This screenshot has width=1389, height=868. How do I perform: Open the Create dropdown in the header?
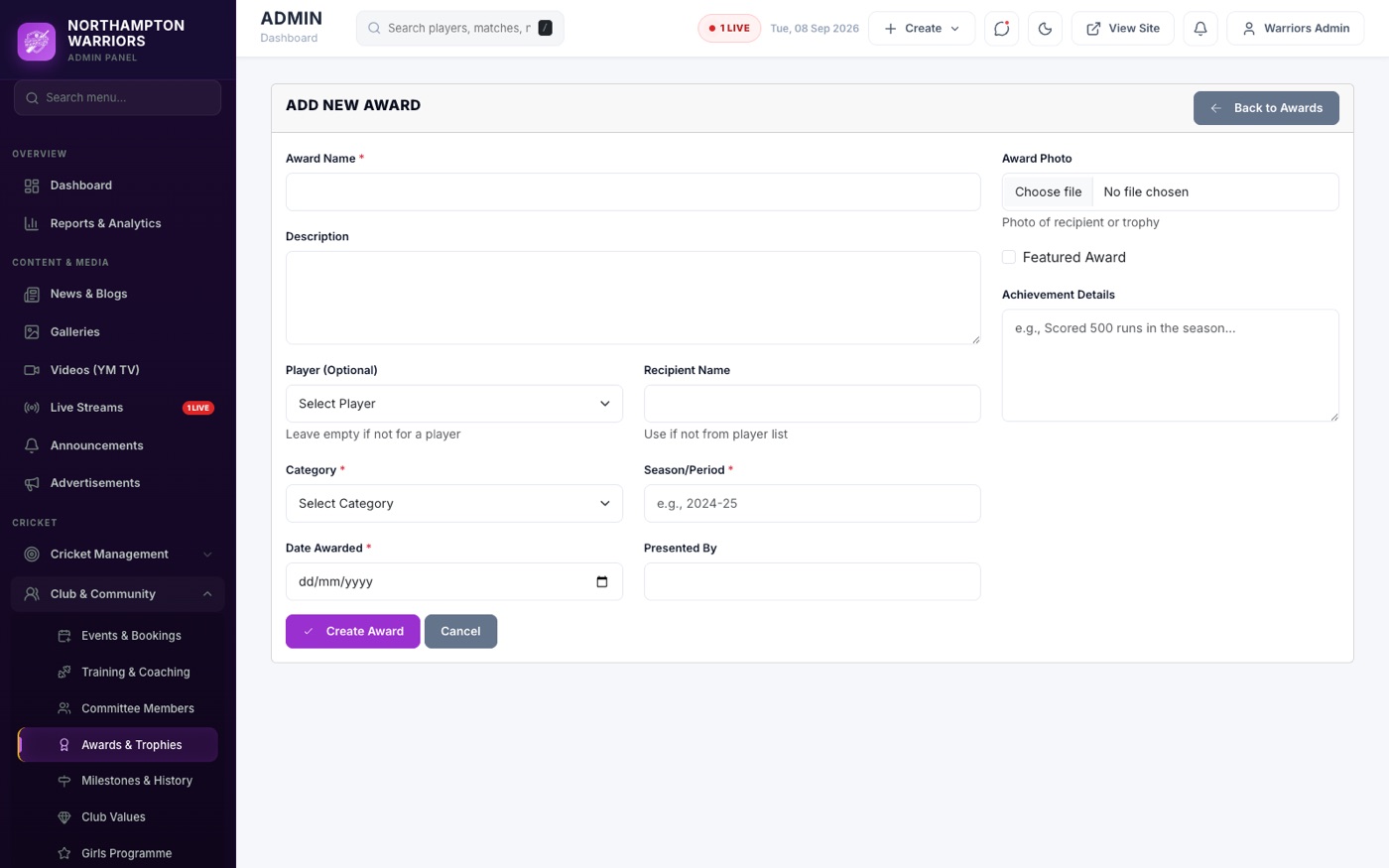(922, 28)
